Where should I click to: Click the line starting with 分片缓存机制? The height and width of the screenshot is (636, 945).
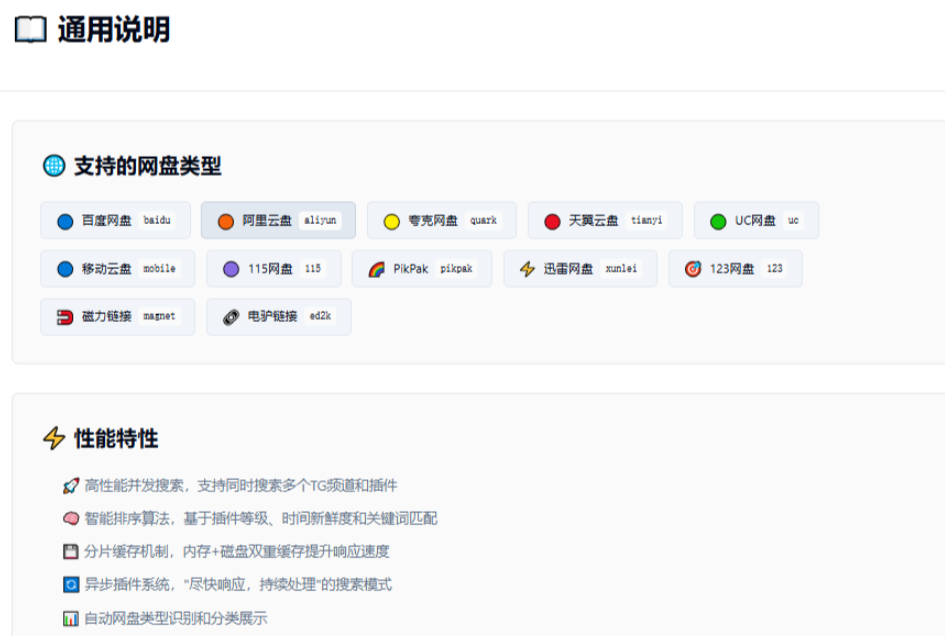point(237,551)
